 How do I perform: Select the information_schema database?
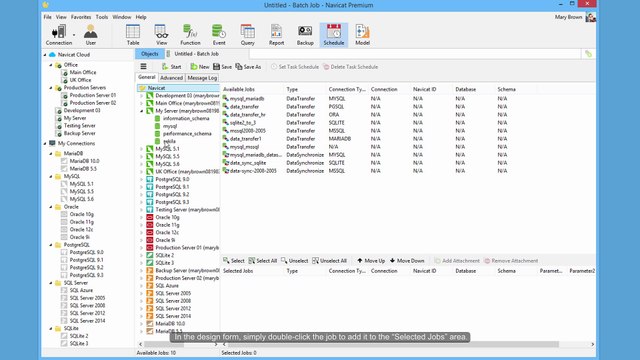[186, 118]
